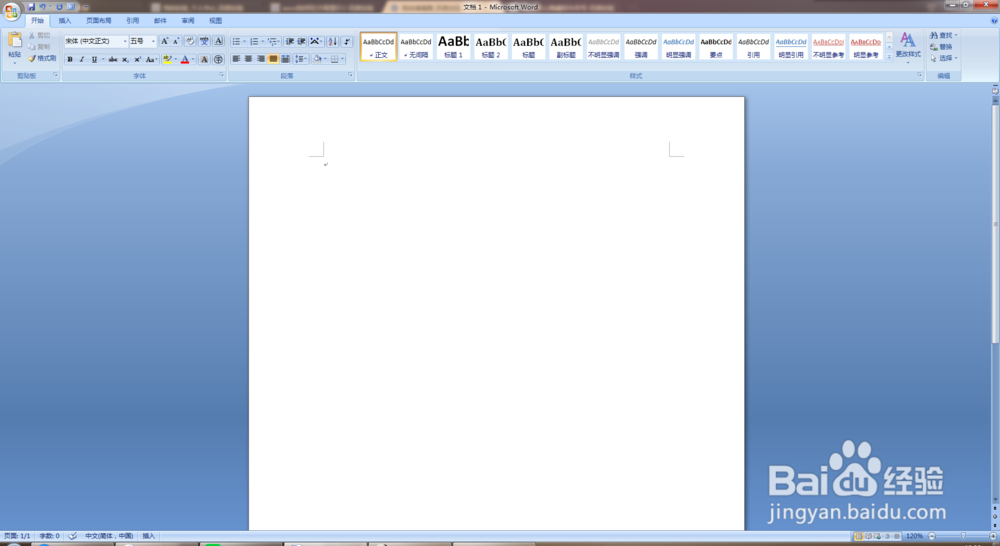Image resolution: width=1000 pixels, height=546 pixels.
Task: Apply superscript formatting
Action: [x=137, y=59]
